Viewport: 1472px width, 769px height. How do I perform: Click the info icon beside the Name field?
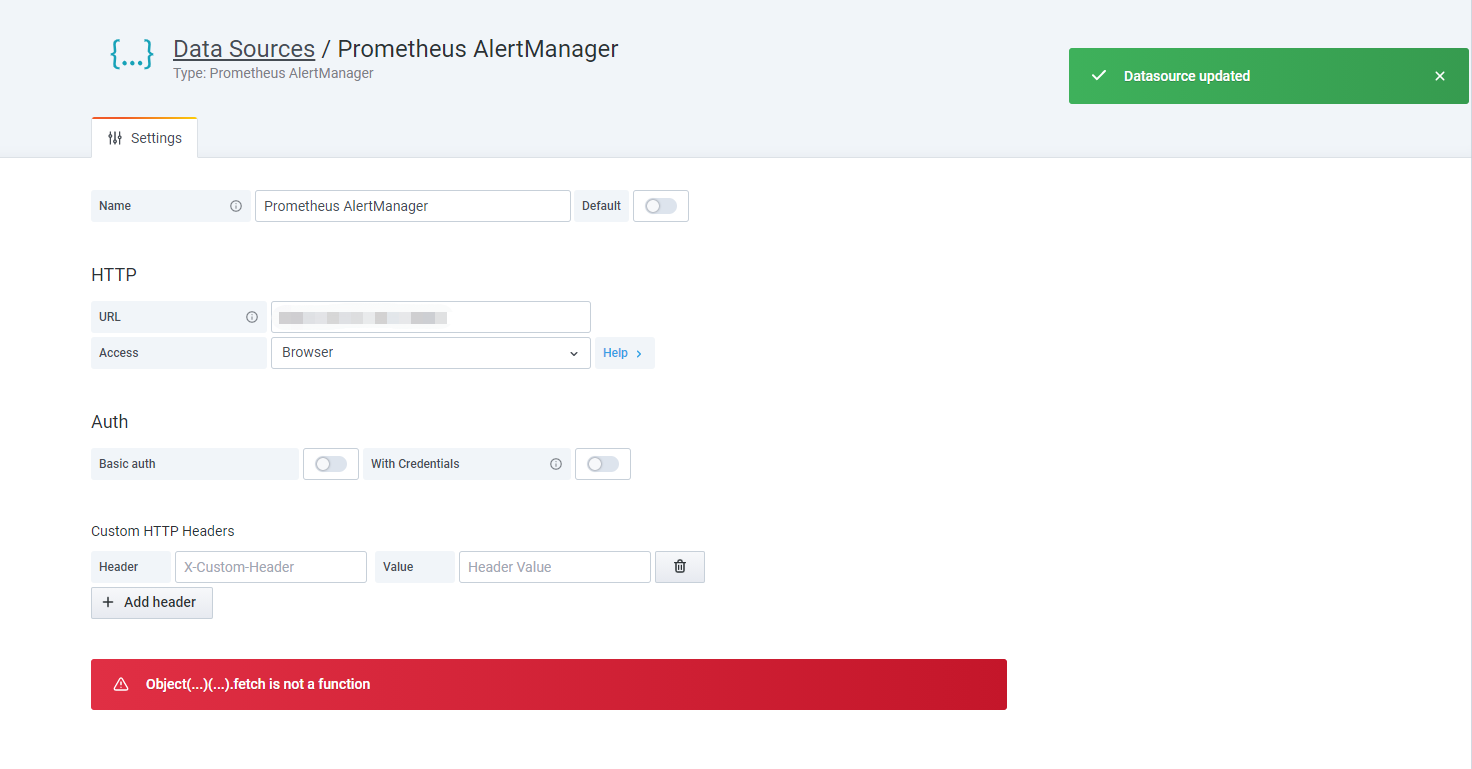(237, 206)
